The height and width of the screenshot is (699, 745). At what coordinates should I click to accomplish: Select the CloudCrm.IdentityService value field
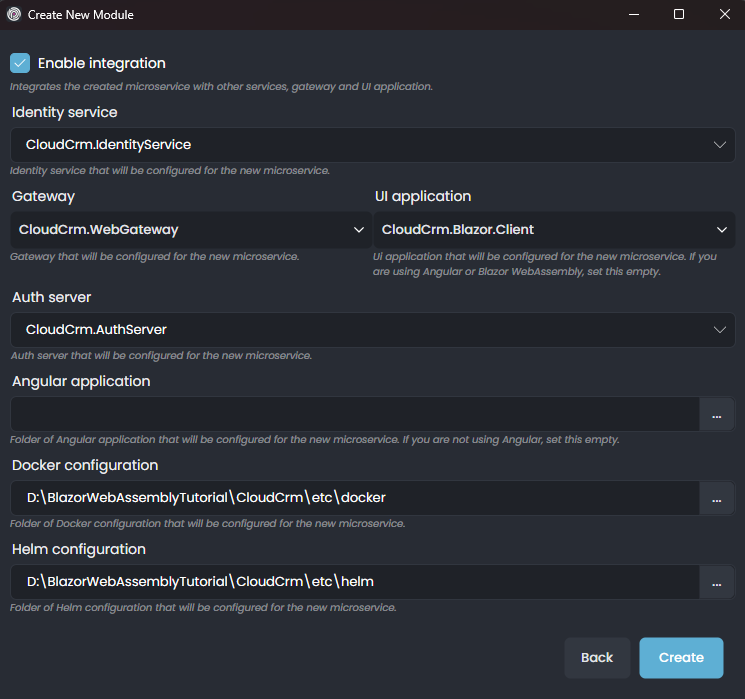[x=360, y=145]
